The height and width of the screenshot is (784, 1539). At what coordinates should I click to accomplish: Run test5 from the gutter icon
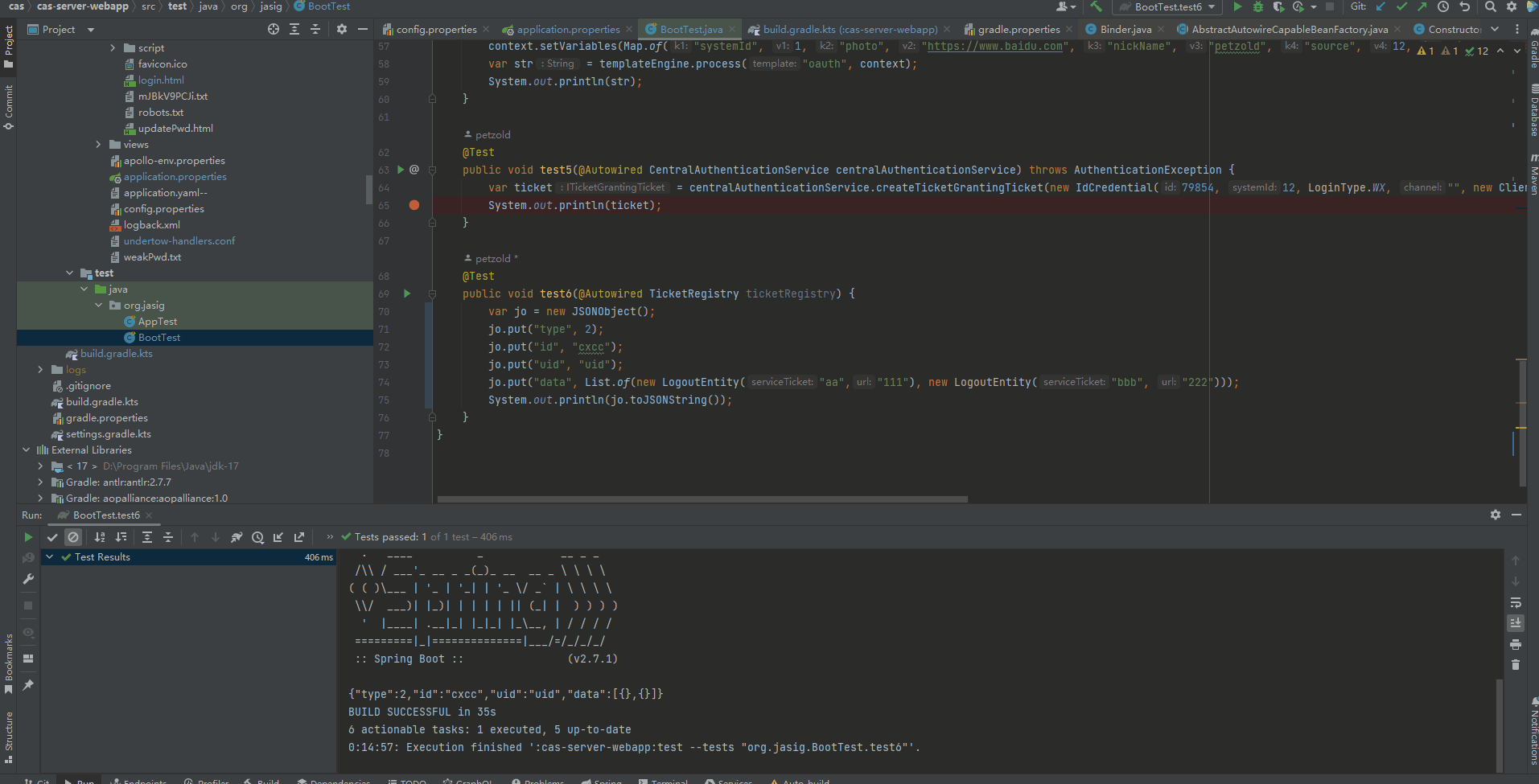(x=401, y=170)
